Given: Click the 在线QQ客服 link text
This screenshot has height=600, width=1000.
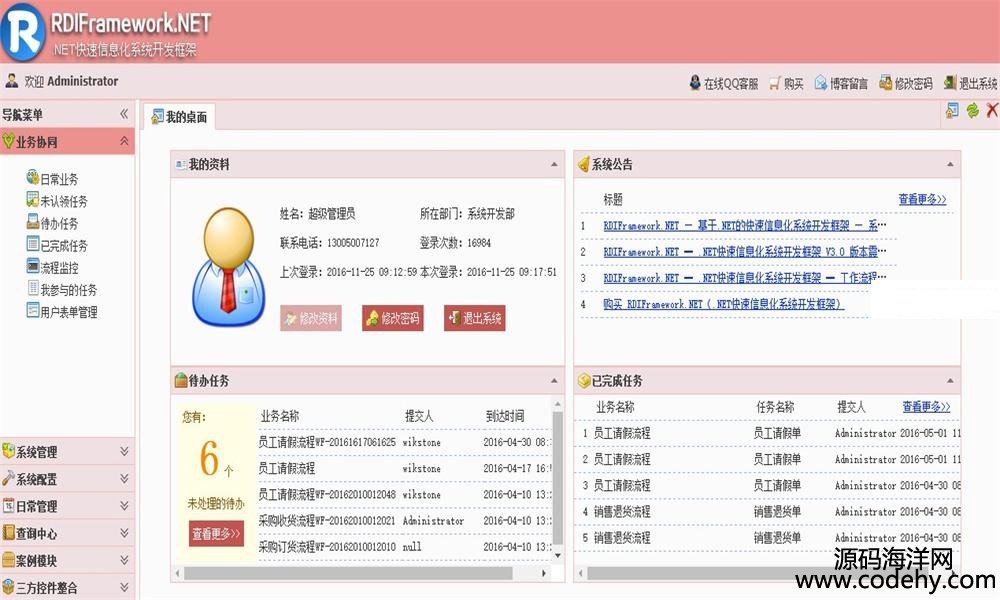Looking at the screenshot, I should [x=731, y=84].
